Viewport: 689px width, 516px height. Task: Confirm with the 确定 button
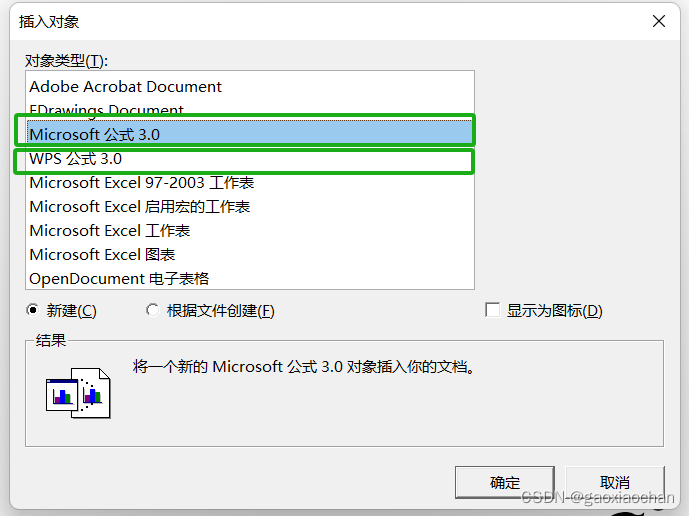point(504,482)
